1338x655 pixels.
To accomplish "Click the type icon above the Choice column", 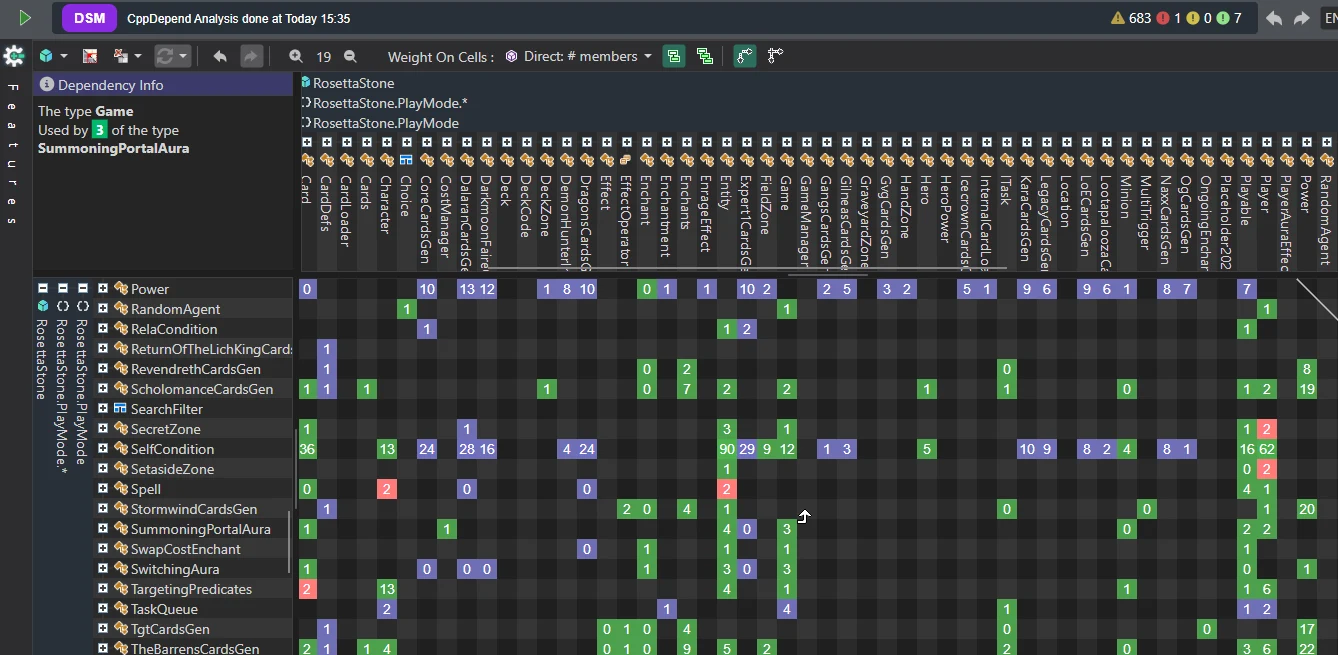I will 406,160.
